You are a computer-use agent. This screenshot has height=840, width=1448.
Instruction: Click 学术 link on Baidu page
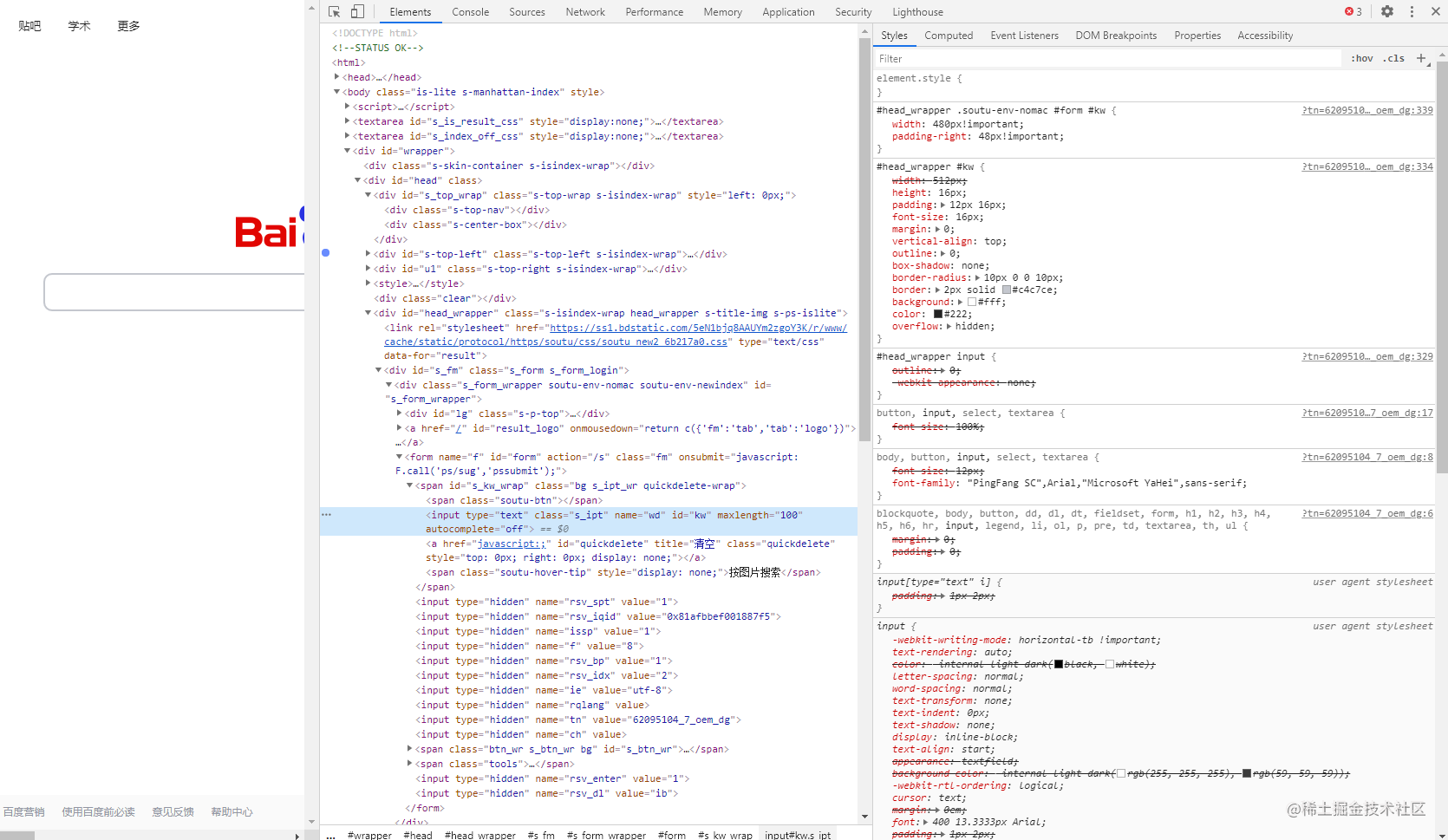point(79,26)
